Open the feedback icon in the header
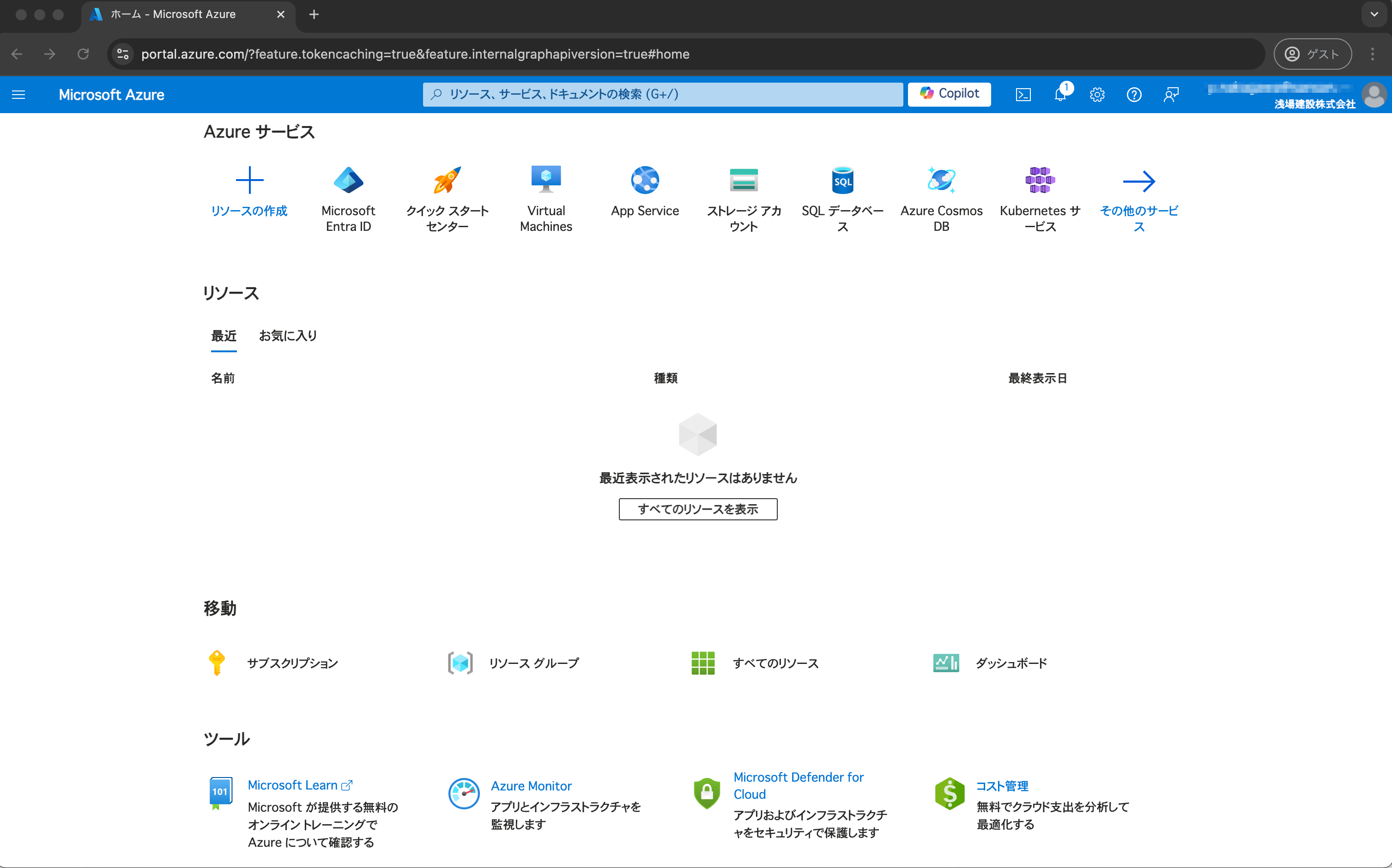 pos(1171,95)
